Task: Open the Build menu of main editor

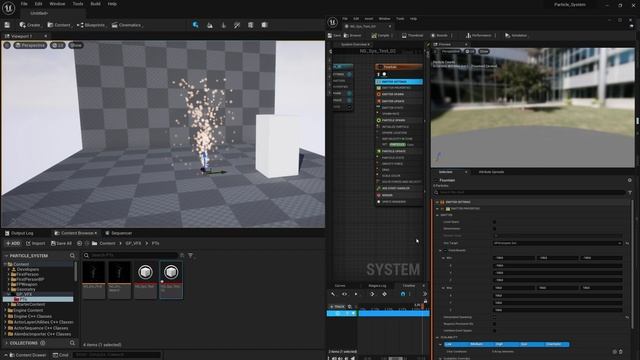Action: coord(96,4)
